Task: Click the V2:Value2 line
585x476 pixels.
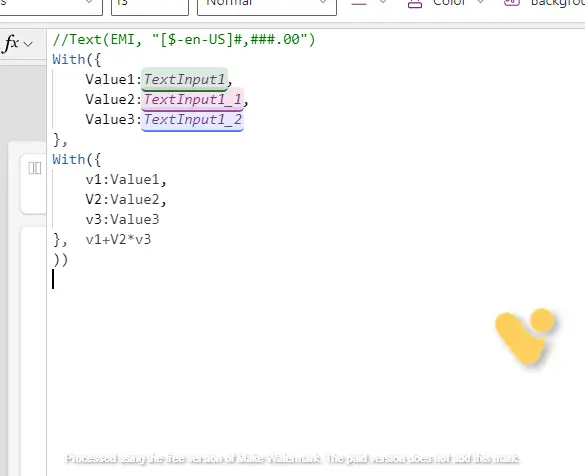Action: coord(126,200)
